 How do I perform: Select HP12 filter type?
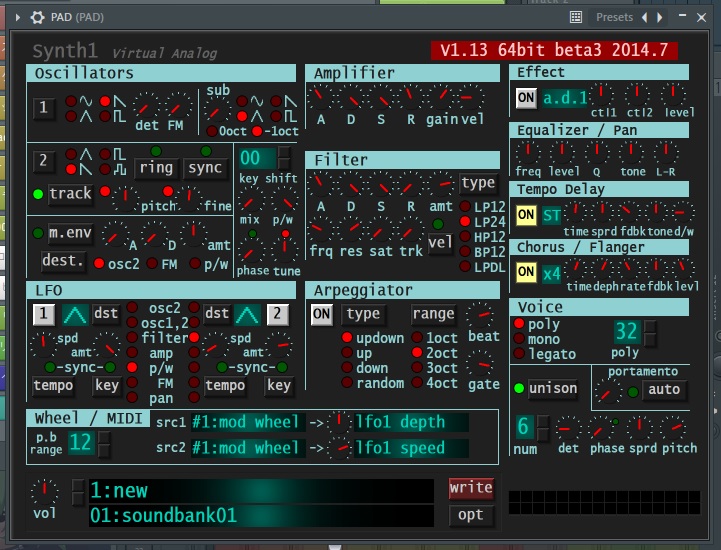(x=465, y=237)
